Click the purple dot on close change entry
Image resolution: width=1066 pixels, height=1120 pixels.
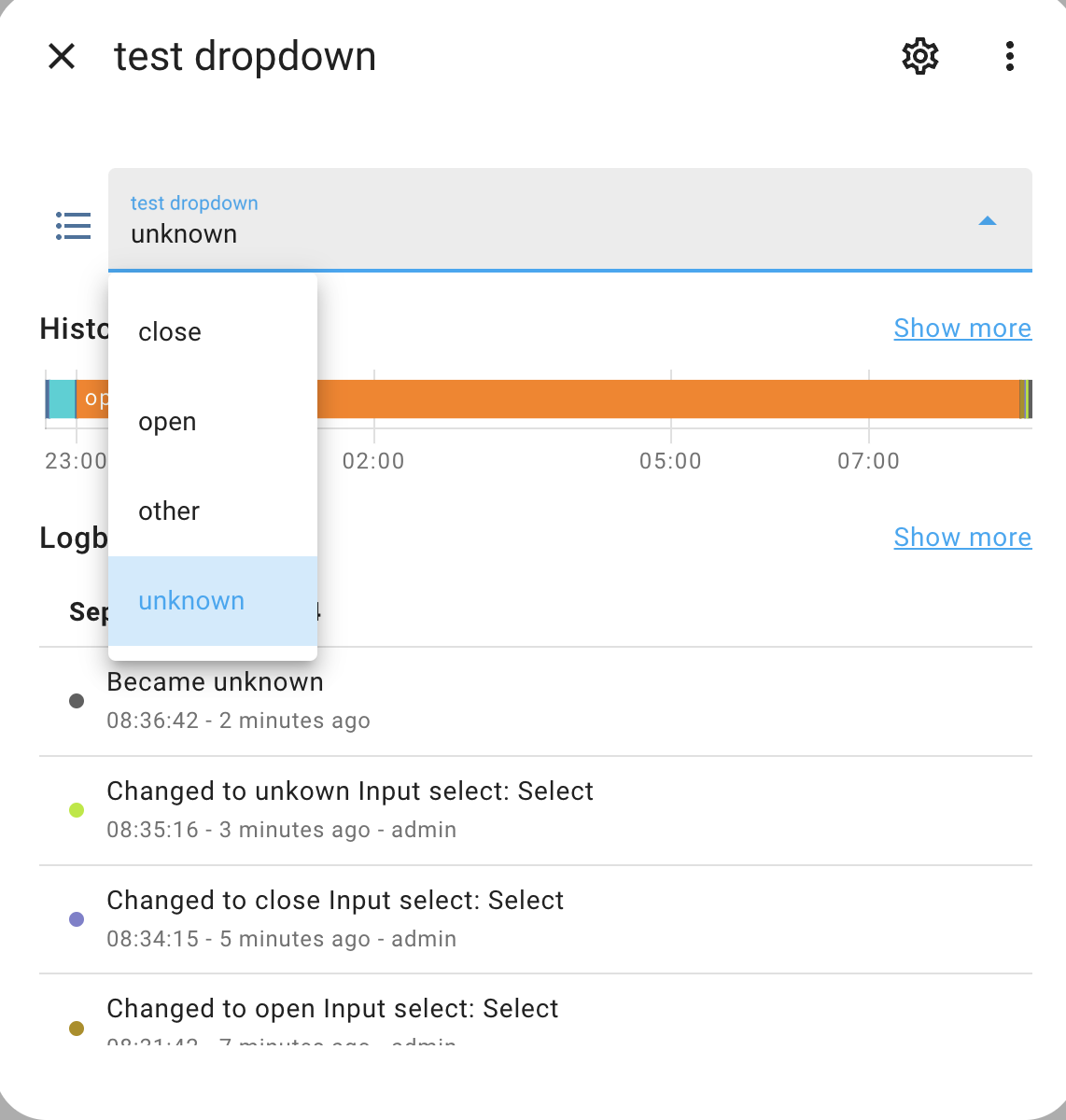pos(77,919)
